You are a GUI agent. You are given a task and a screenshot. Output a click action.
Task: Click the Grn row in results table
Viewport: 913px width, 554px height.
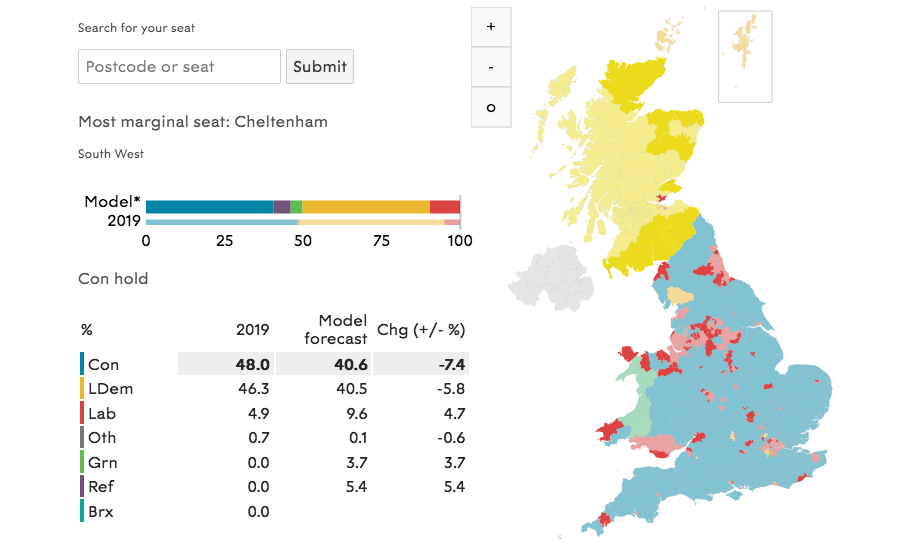[x=274, y=463]
